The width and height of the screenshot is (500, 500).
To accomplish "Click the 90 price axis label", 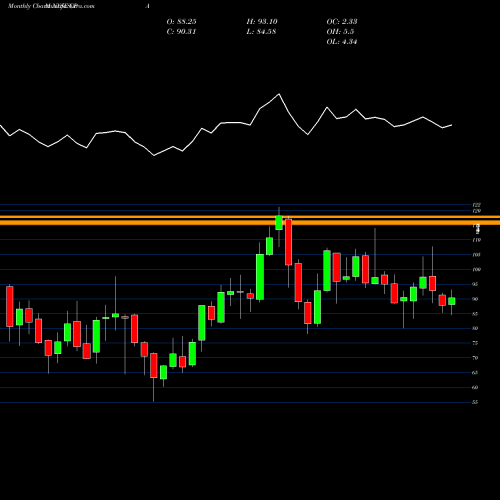I will (475, 299).
